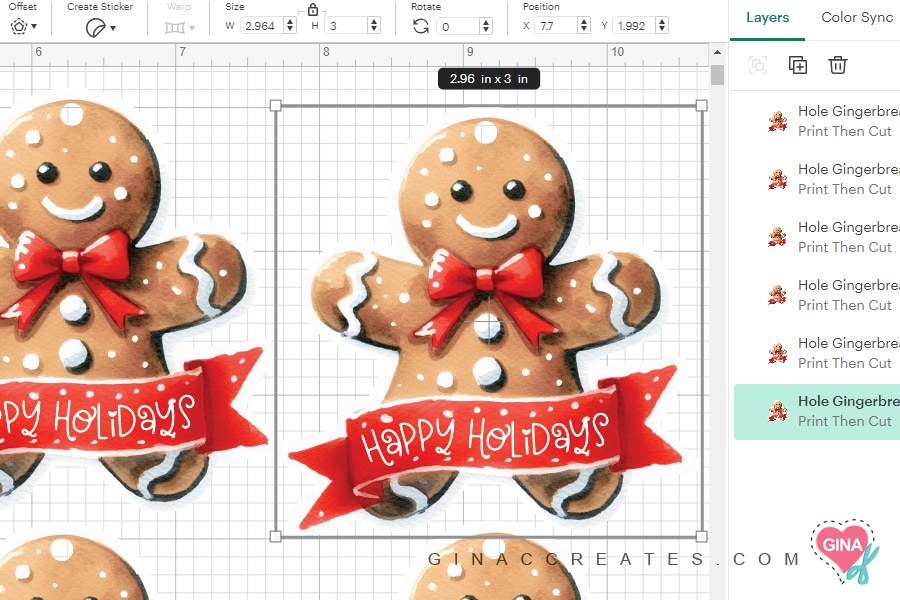Increase the width using the W stepper up arrow
The width and height of the screenshot is (900, 600).
290,20
